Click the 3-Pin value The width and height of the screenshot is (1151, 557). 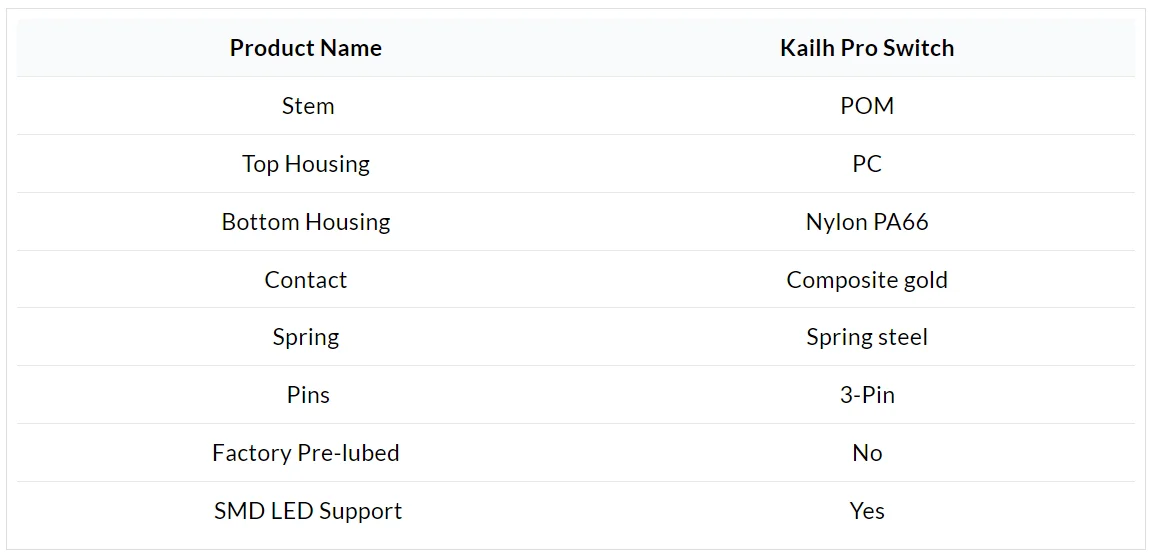[866, 395]
